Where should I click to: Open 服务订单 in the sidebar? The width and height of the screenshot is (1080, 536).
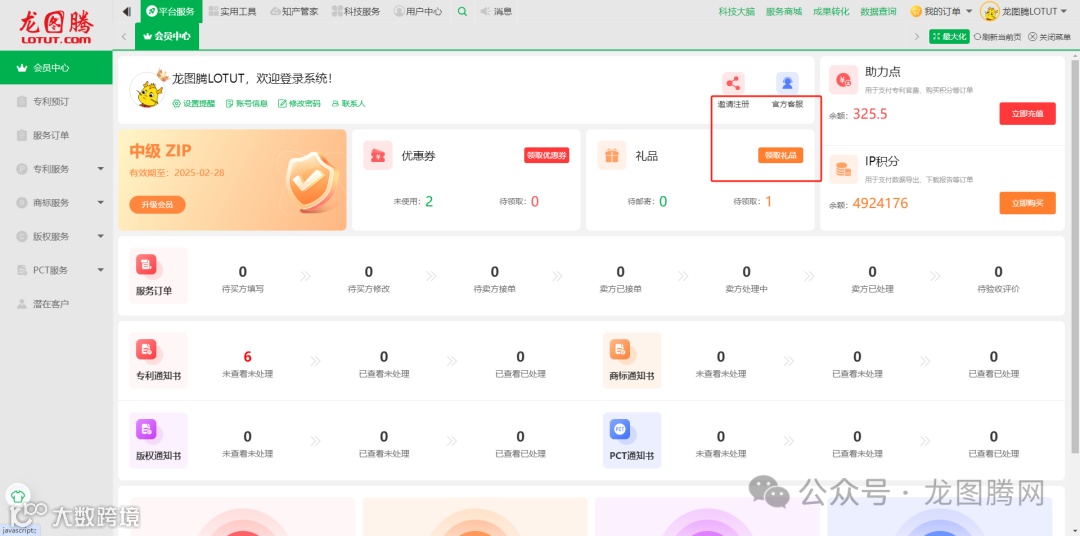click(56, 135)
